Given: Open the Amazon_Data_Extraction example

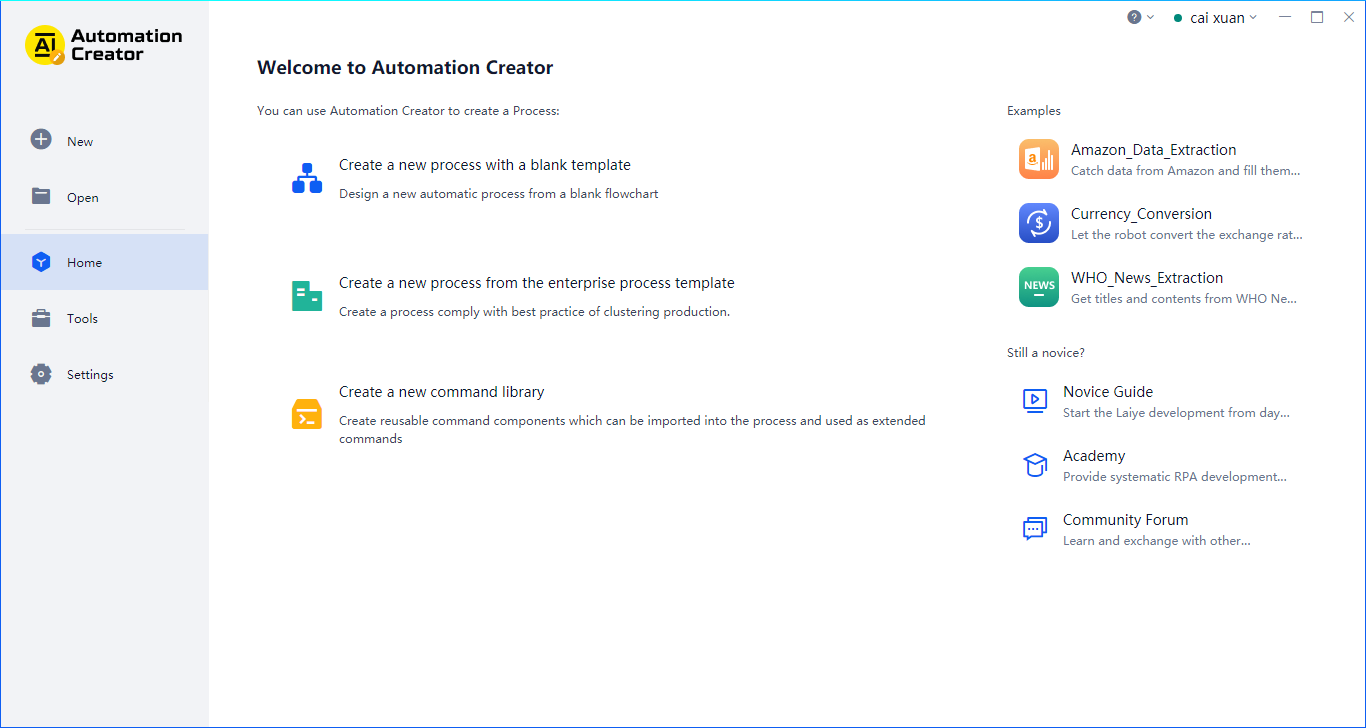Looking at the screenshot, I should 1154,150.
